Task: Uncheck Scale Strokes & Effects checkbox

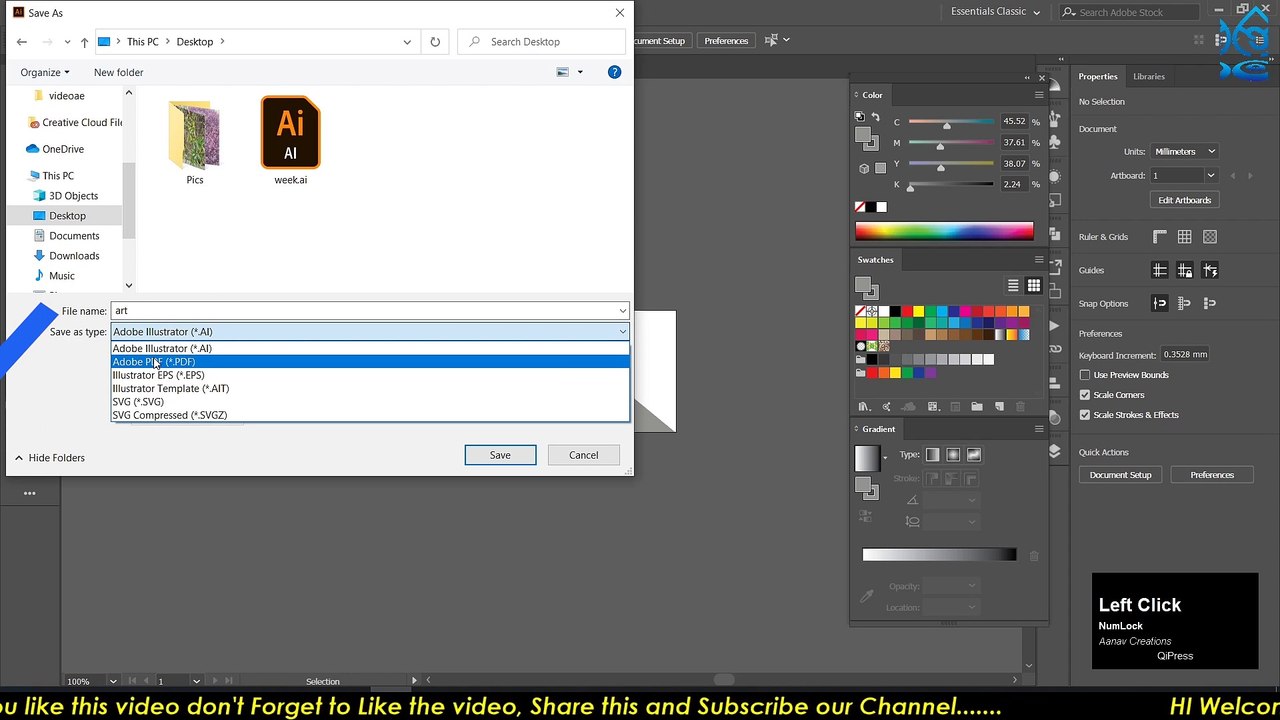Action: (x=1085, y=415)
